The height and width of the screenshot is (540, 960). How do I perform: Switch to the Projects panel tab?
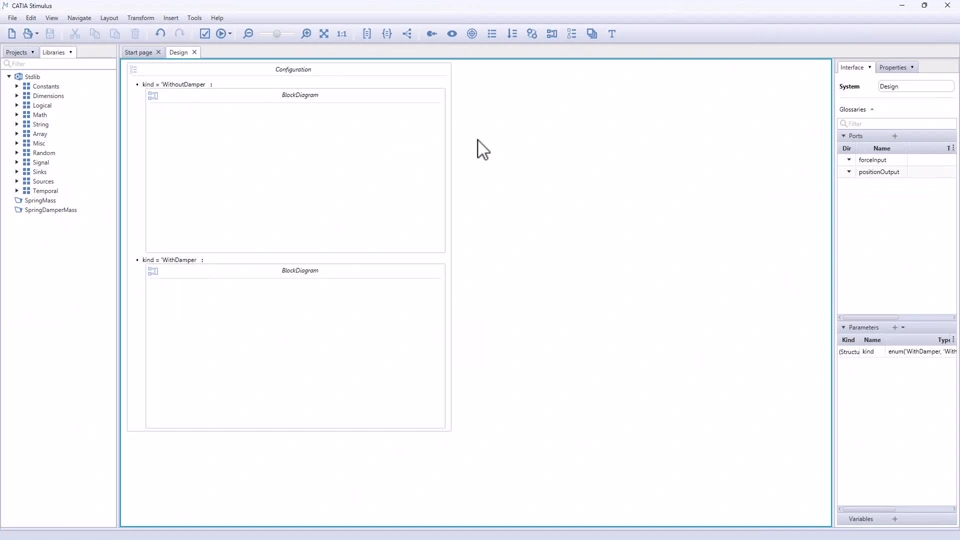[x=17, y=53]
